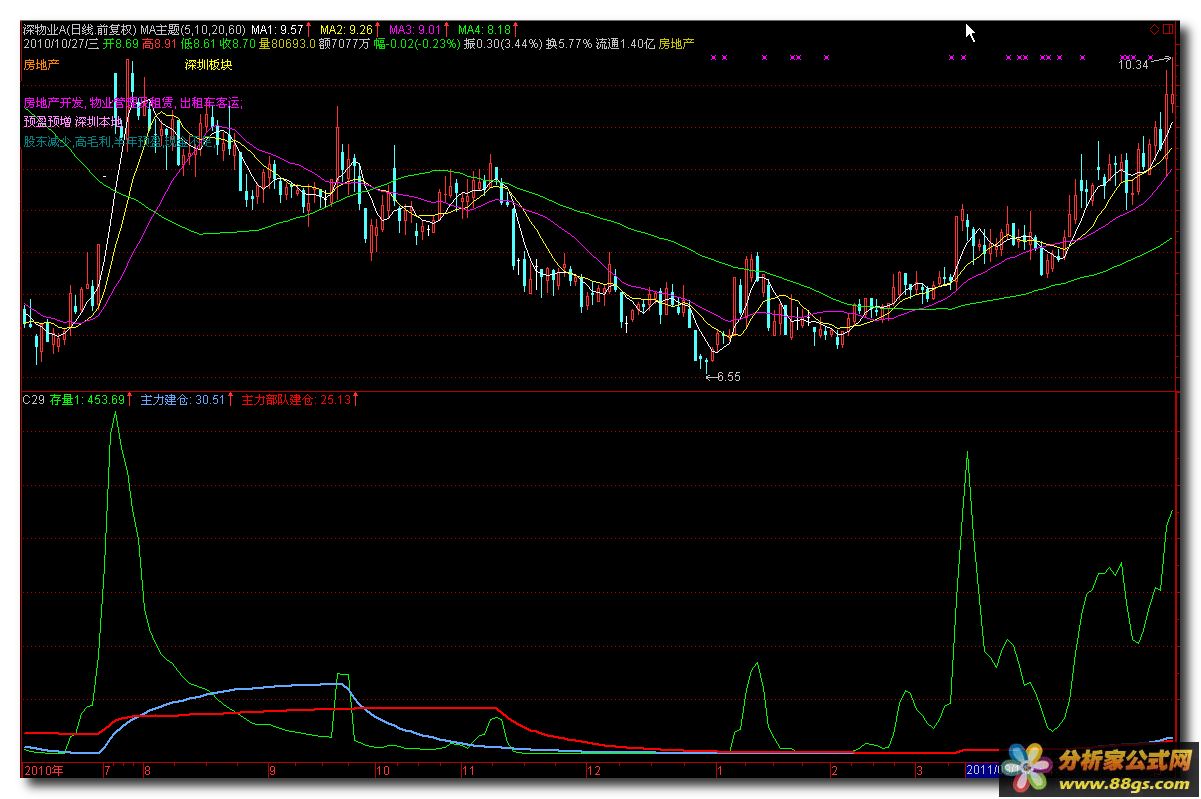
Task: Click month 9 on the time axis
Action: point(271,771)
